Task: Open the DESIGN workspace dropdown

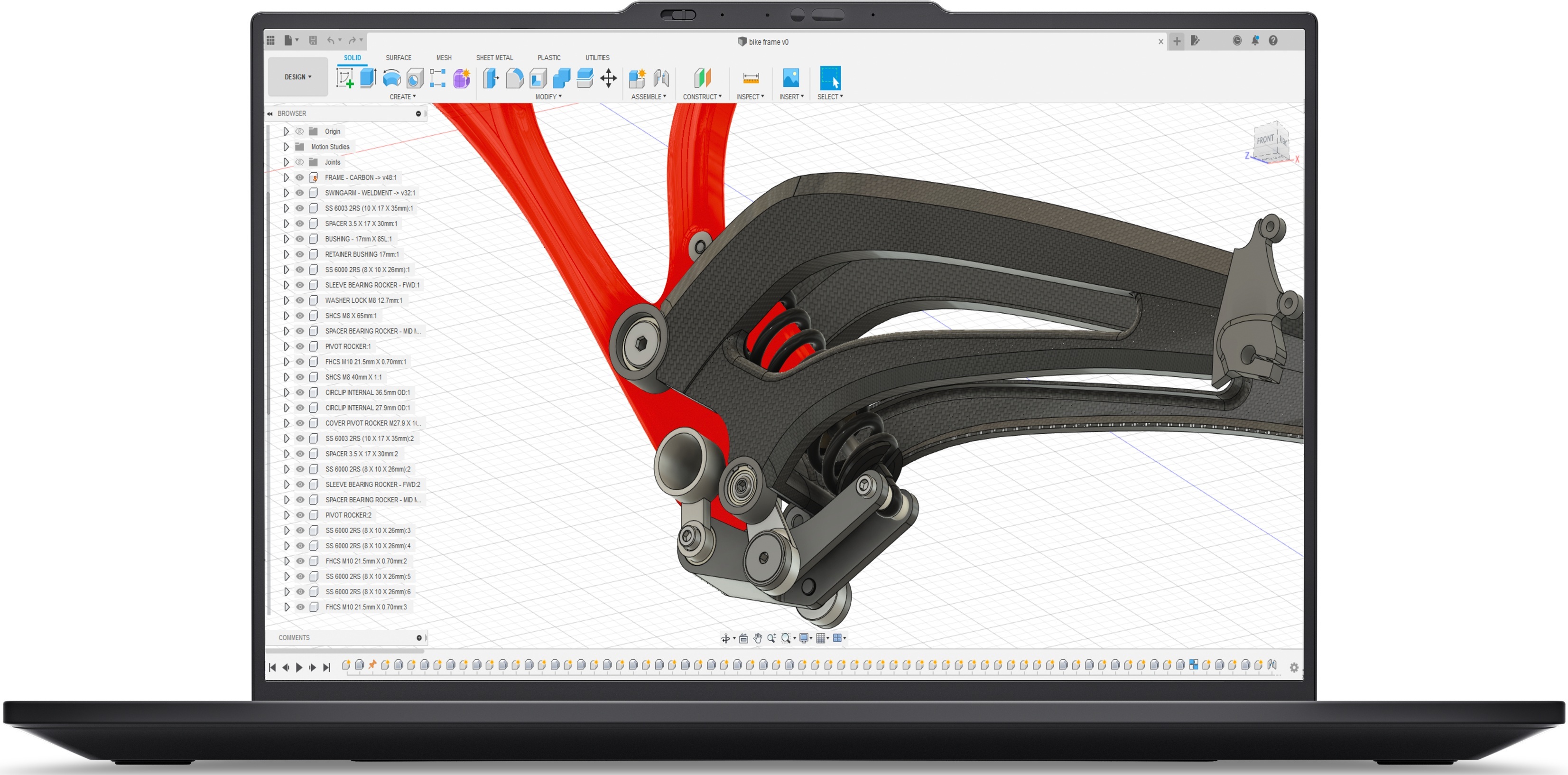Action: click(x=297, y=77)
